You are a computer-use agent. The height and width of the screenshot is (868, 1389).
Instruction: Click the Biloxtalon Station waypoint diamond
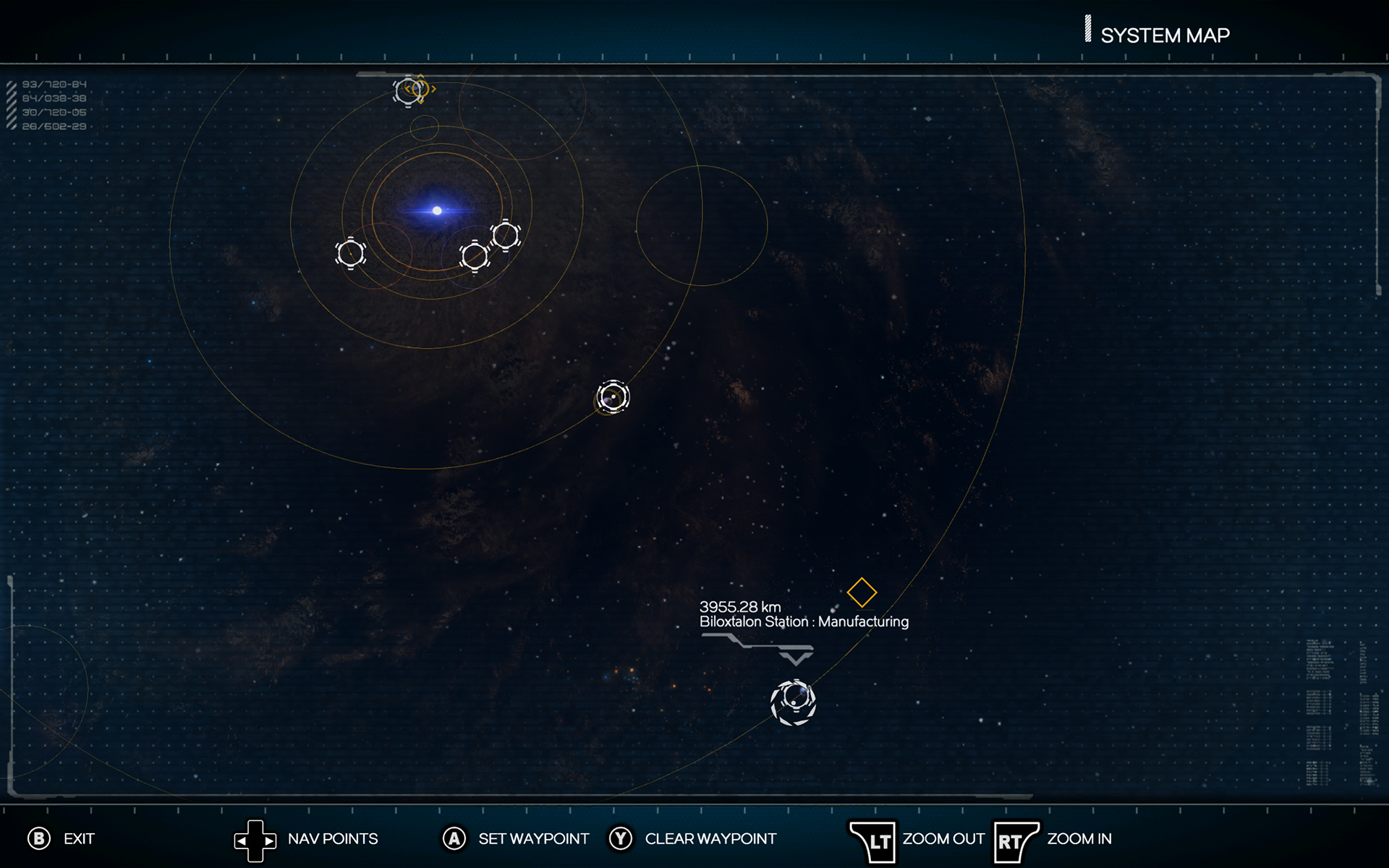861,593
